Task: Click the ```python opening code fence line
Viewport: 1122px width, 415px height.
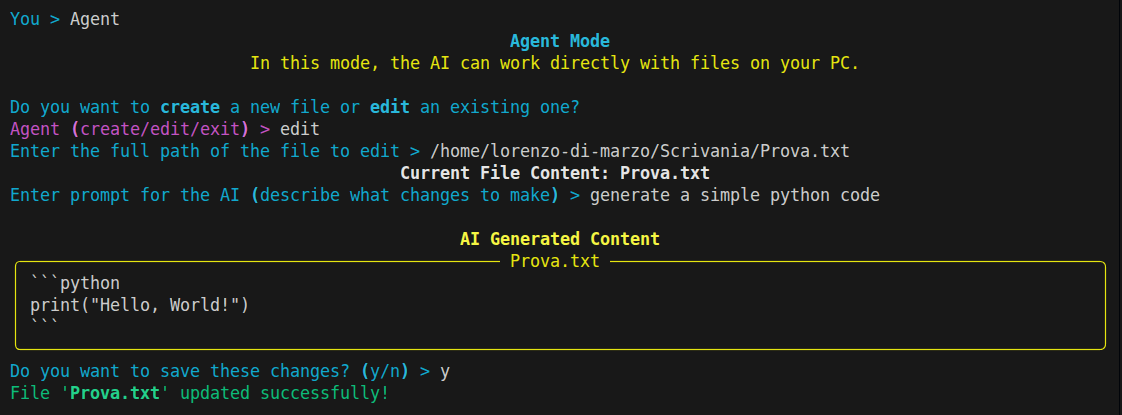Action: [75, 283]
